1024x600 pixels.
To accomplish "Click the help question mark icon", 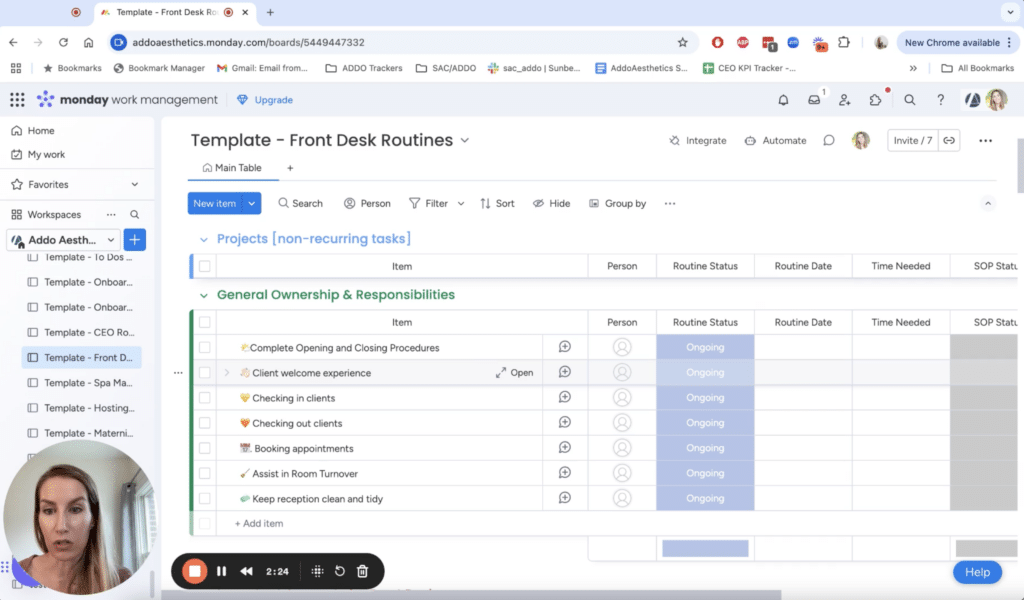I will pyautogui.click(x=940, y=100).
